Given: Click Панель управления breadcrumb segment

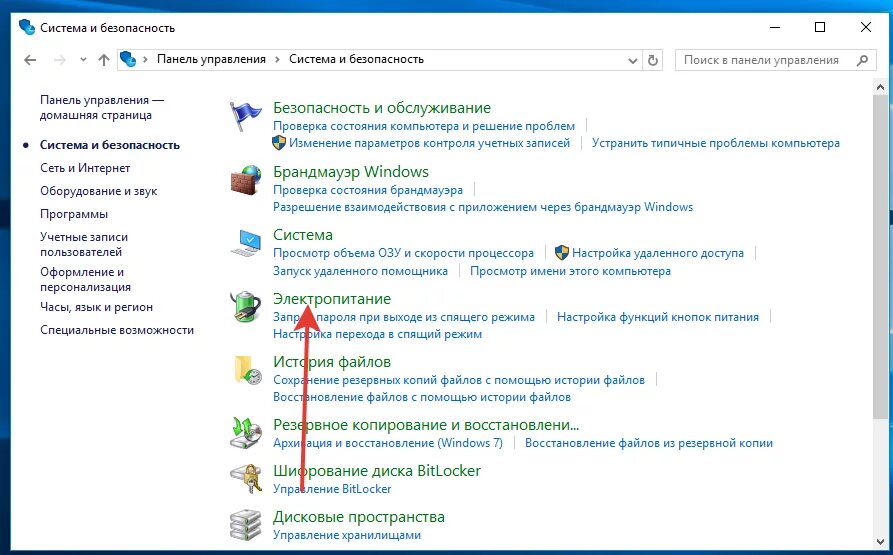Looking at the screenshot, I should pos(211,59).
